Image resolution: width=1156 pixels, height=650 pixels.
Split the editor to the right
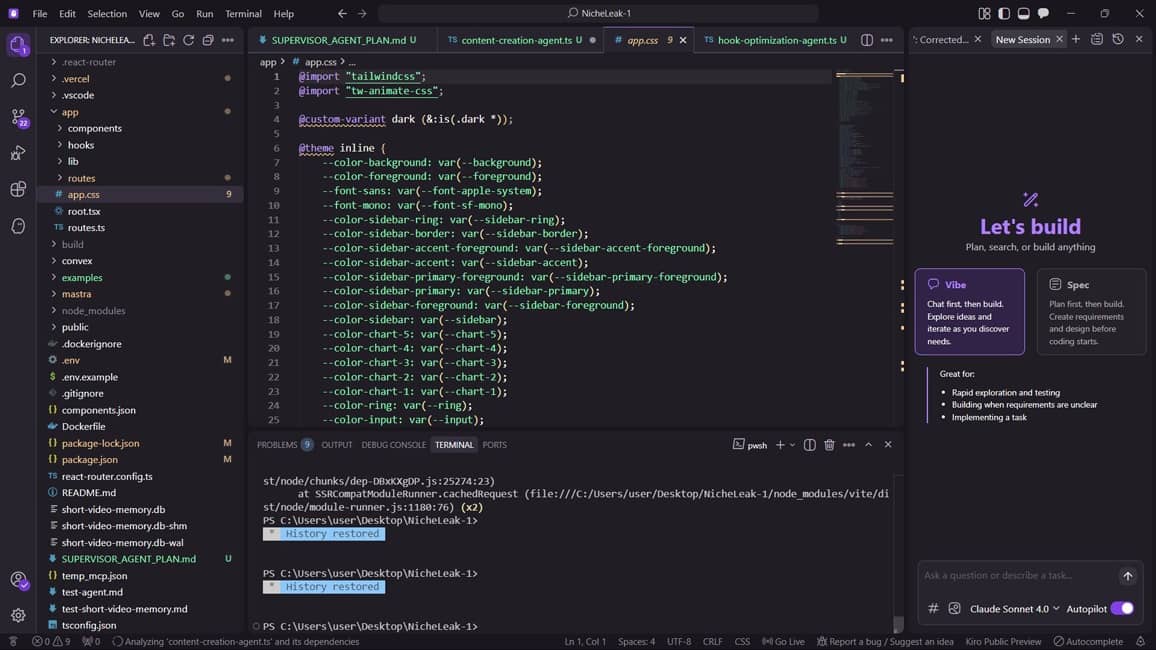867,40
